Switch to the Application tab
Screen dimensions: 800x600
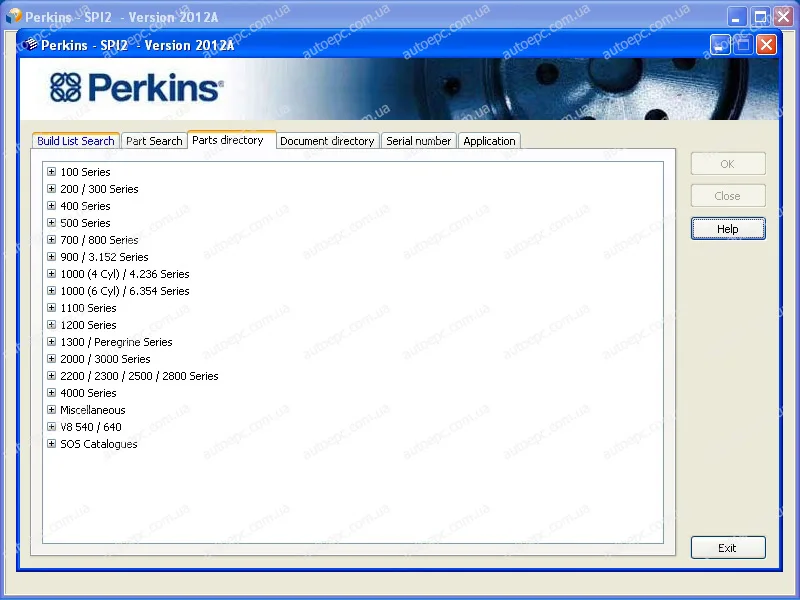(489, 141)
